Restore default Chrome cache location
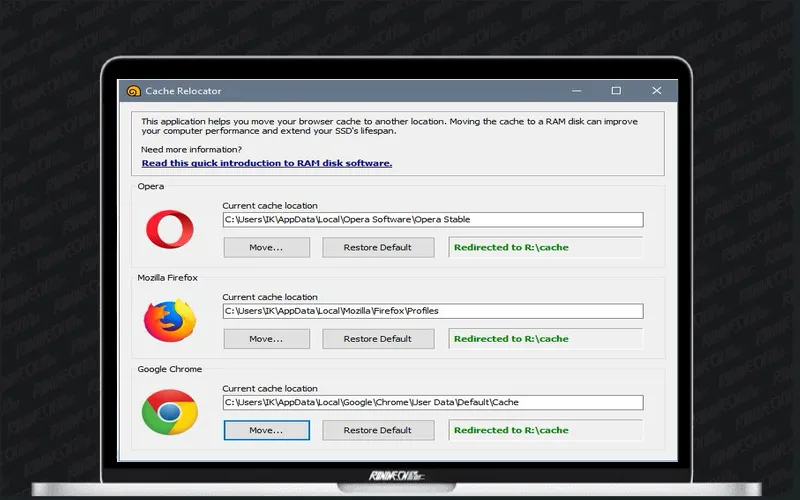 pyautogui.click(x=378, y=430)
